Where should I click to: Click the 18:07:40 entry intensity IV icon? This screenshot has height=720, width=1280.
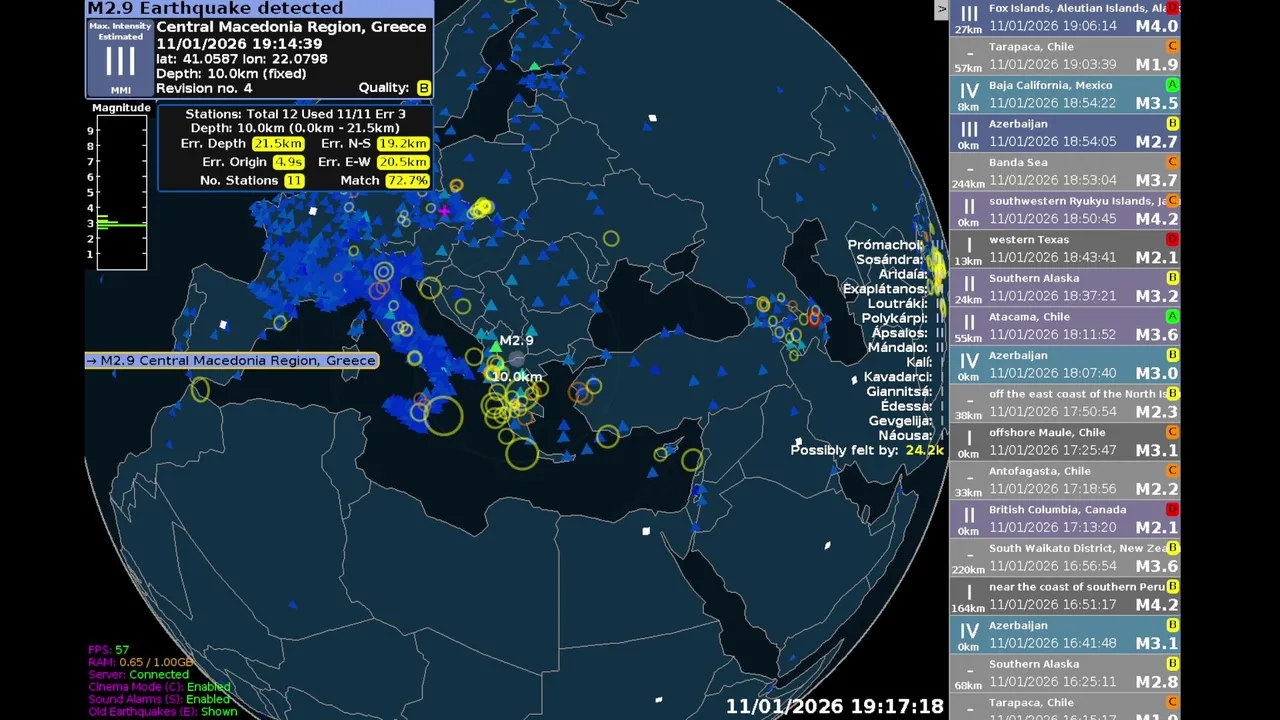(x=969, y=361)
